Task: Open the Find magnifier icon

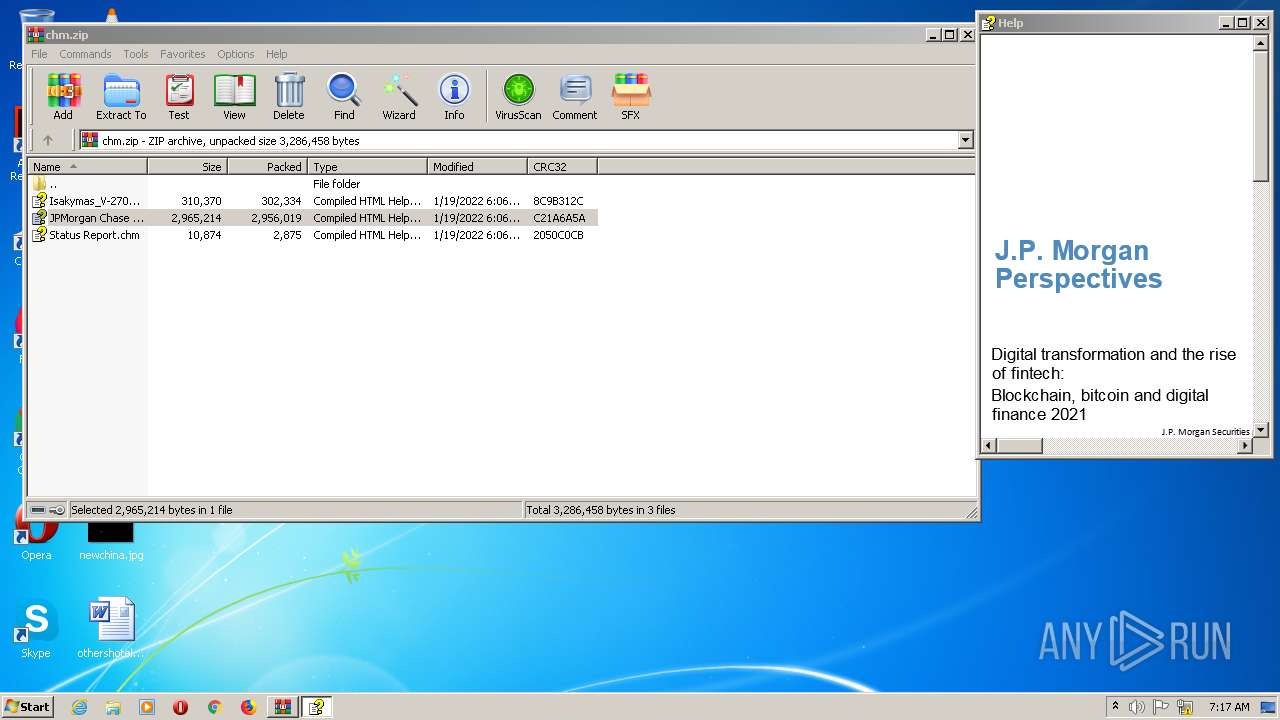Action: [344, 97]
